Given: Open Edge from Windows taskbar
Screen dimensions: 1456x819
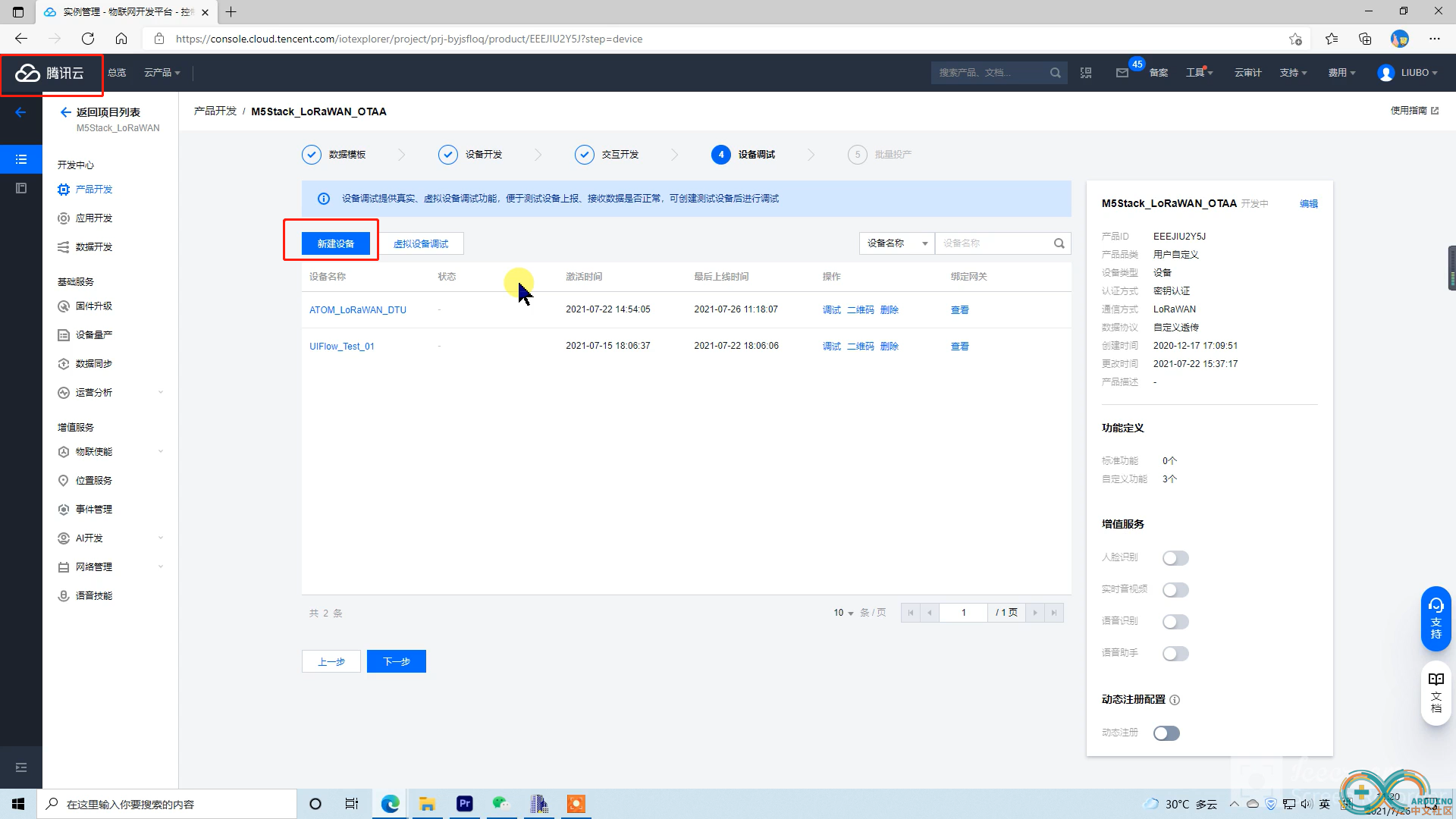Looking at the screenshot, I should coord(390,804).
